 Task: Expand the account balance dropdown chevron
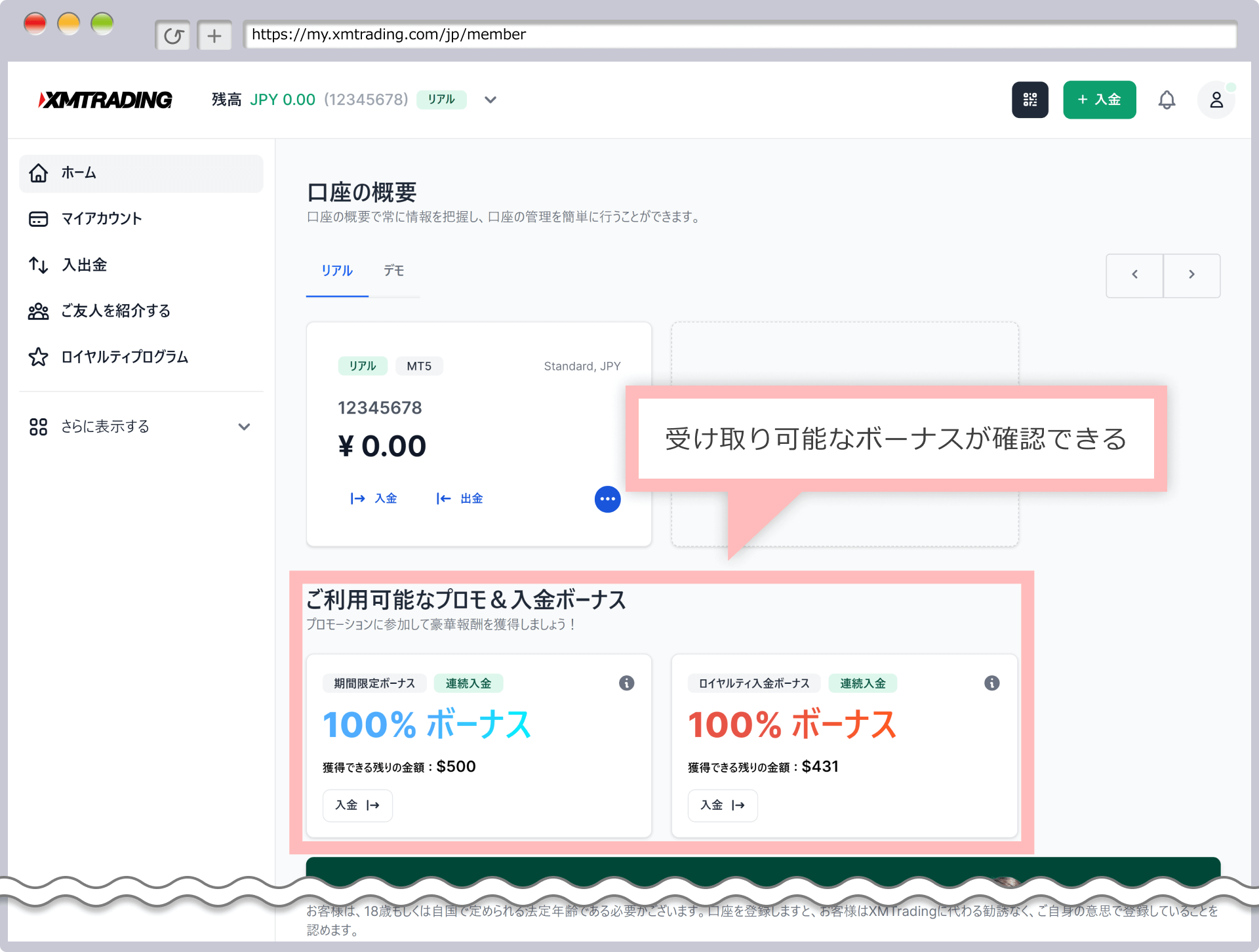pos(490,100)
